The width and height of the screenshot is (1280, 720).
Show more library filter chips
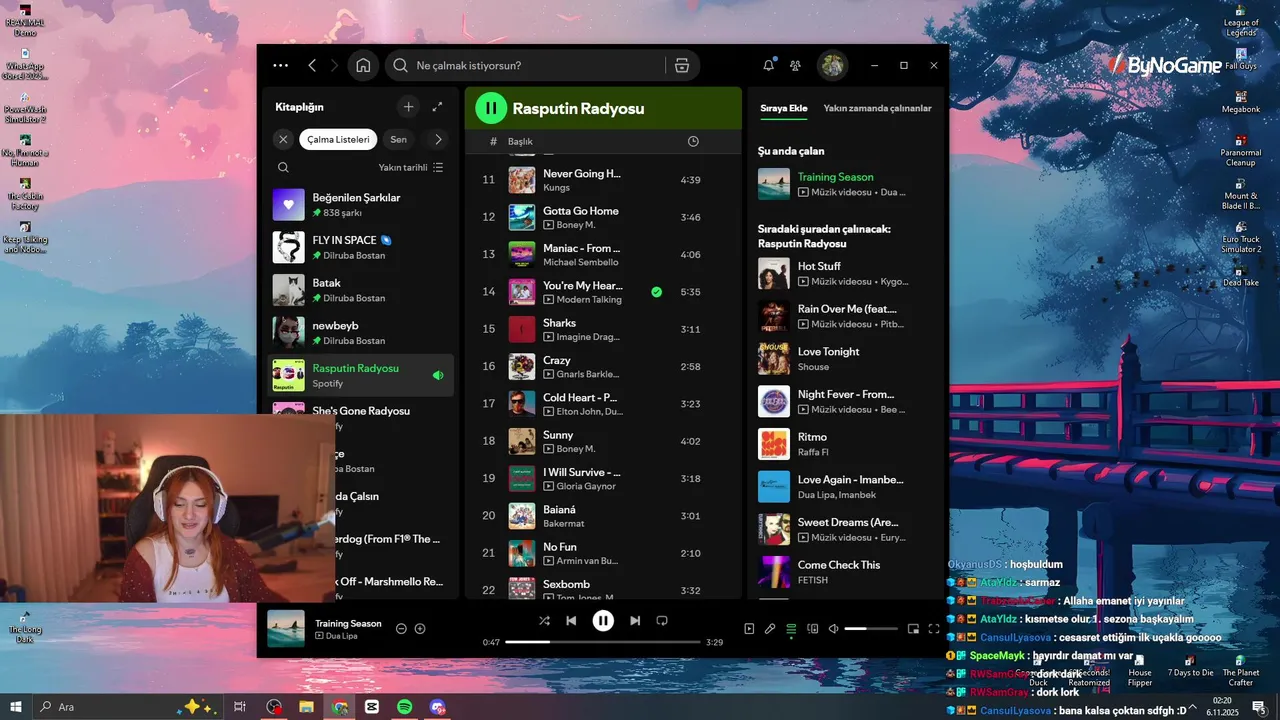(x=437, y=139)
